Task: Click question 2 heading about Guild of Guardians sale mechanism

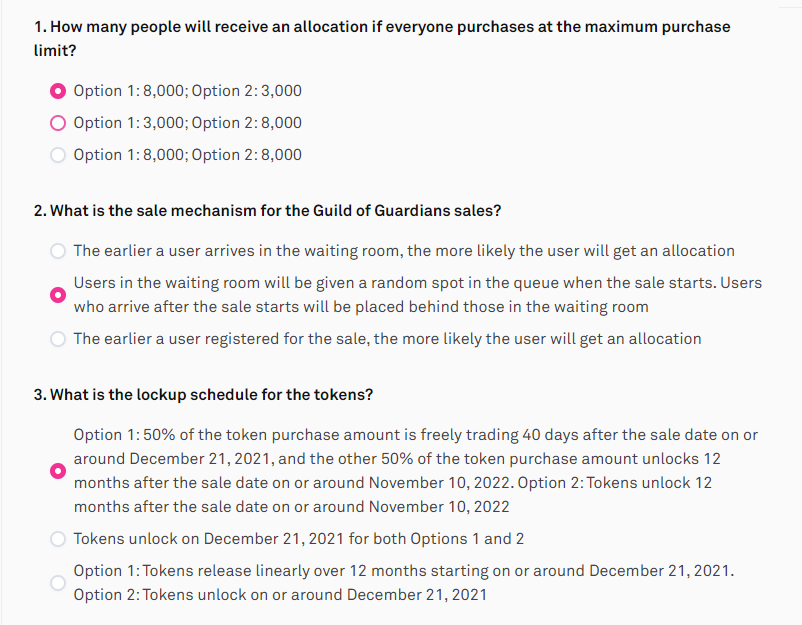Action: (x=268, y=211)
